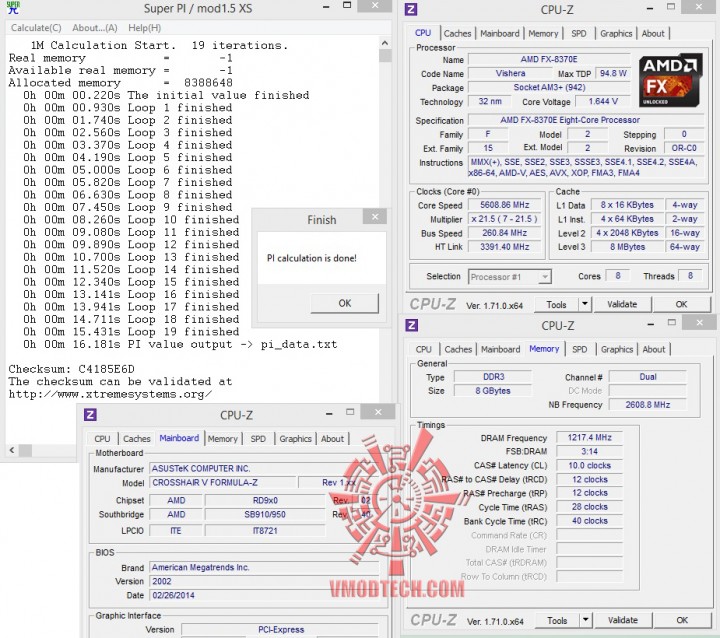Select SPD tab in Memory CPU-Z window
The width and height of the screenshot is (720, 638).
(579, 350)
